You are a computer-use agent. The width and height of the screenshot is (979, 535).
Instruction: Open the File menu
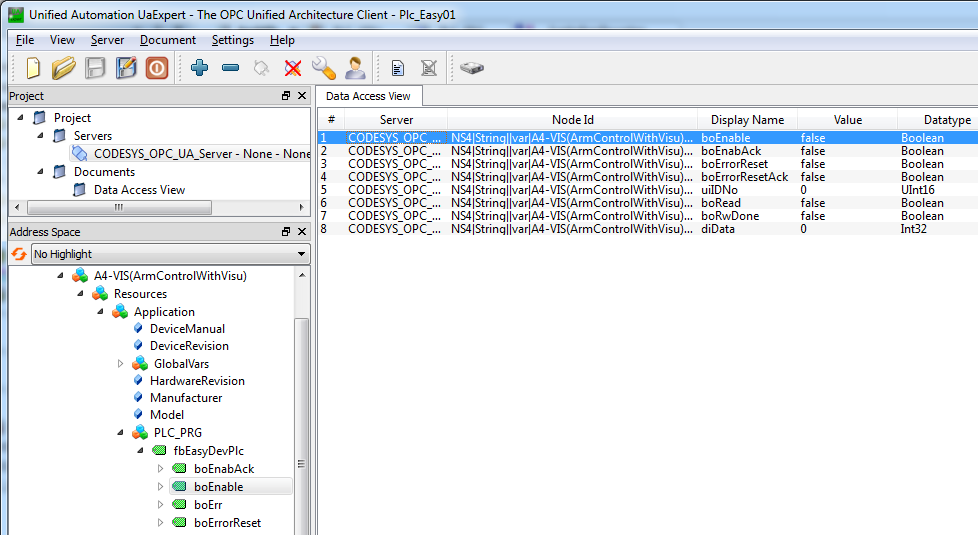point(25,40)
